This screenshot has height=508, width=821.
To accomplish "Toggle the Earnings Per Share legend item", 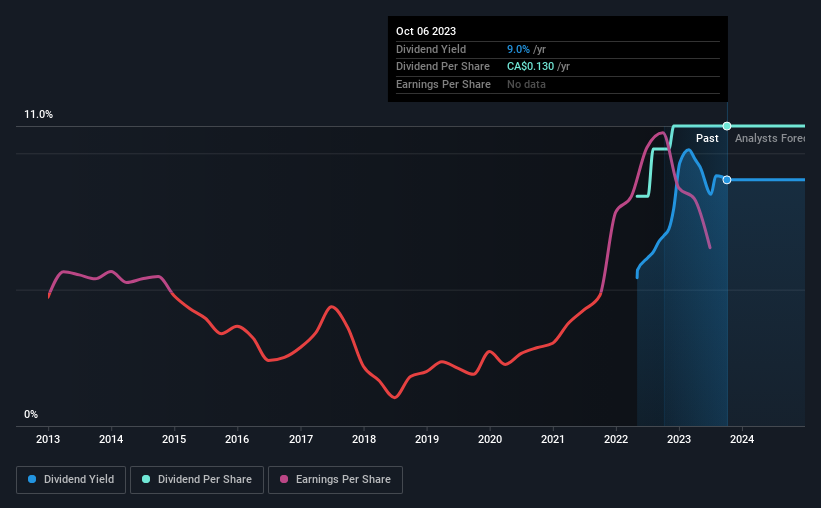I will (342, 480).
